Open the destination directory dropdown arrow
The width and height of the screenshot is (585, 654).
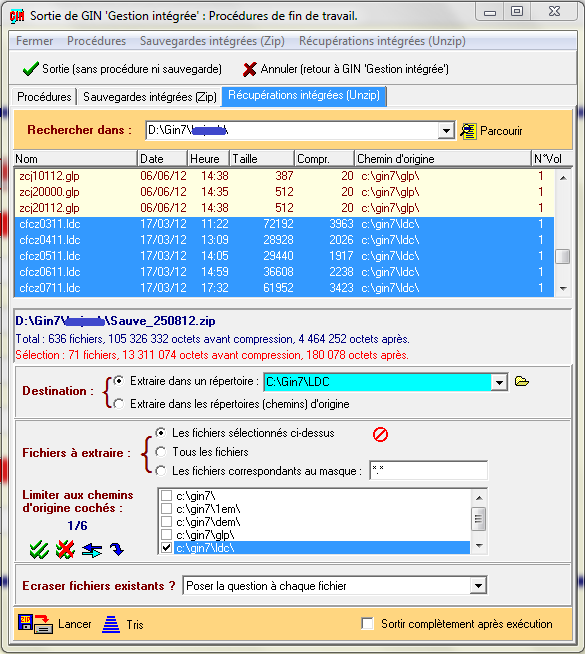(x=499, y=382)
